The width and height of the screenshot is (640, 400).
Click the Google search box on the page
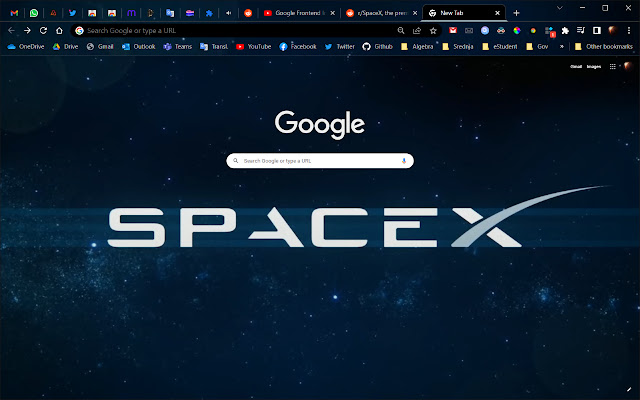tap(320, 161)
